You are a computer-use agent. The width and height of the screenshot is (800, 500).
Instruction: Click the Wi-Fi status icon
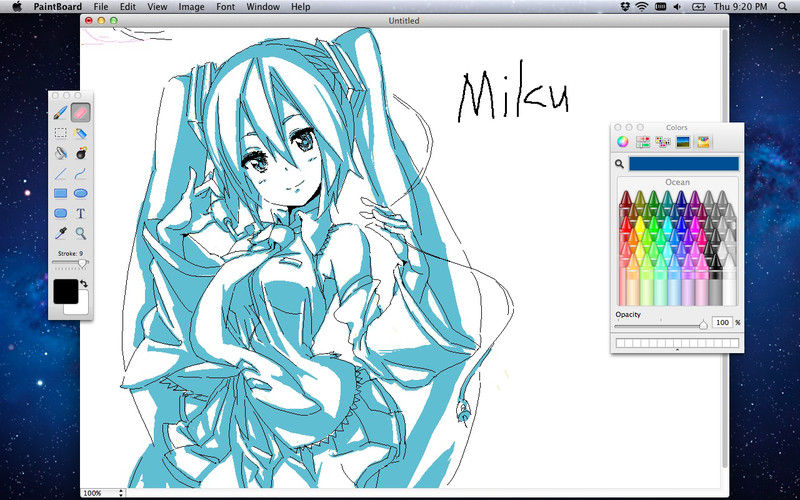tap(641, 7)
